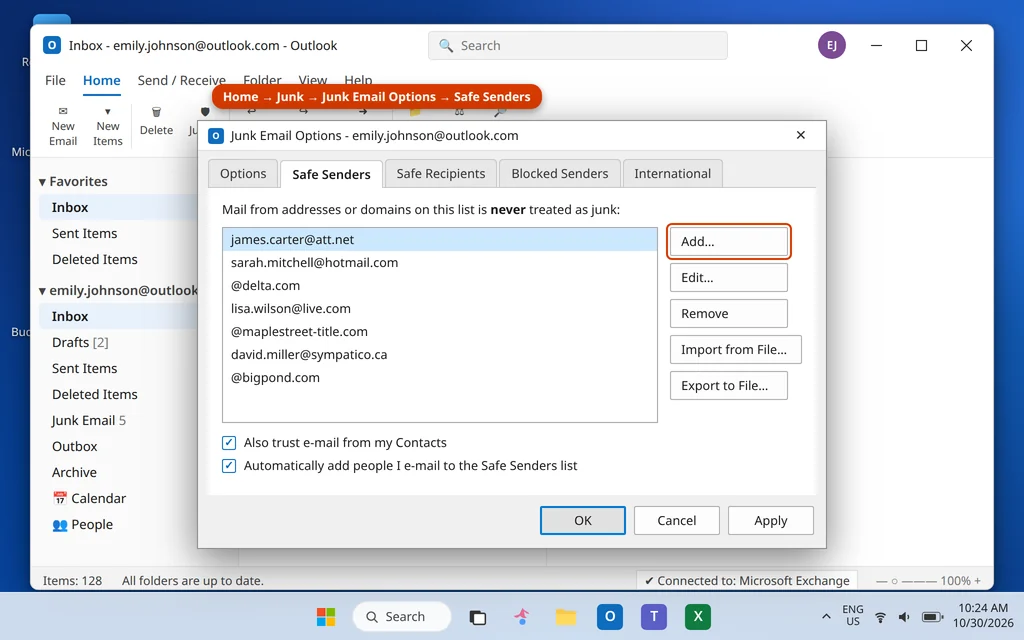
Task: Click the volume speaker tray icon
Action: (x=904, y=616)
